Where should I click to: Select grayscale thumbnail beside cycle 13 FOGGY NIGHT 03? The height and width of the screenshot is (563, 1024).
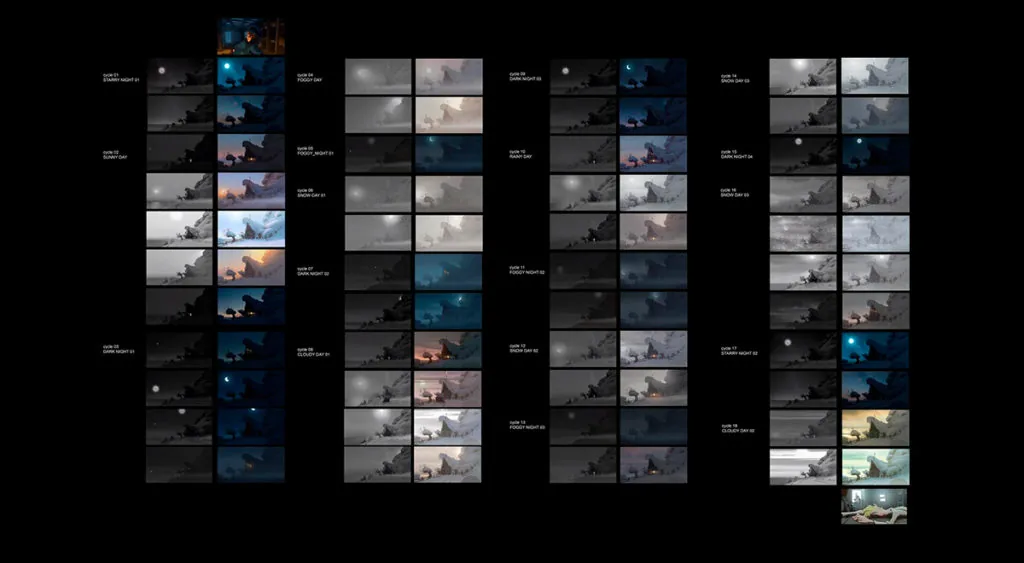[x=583, y=426]
